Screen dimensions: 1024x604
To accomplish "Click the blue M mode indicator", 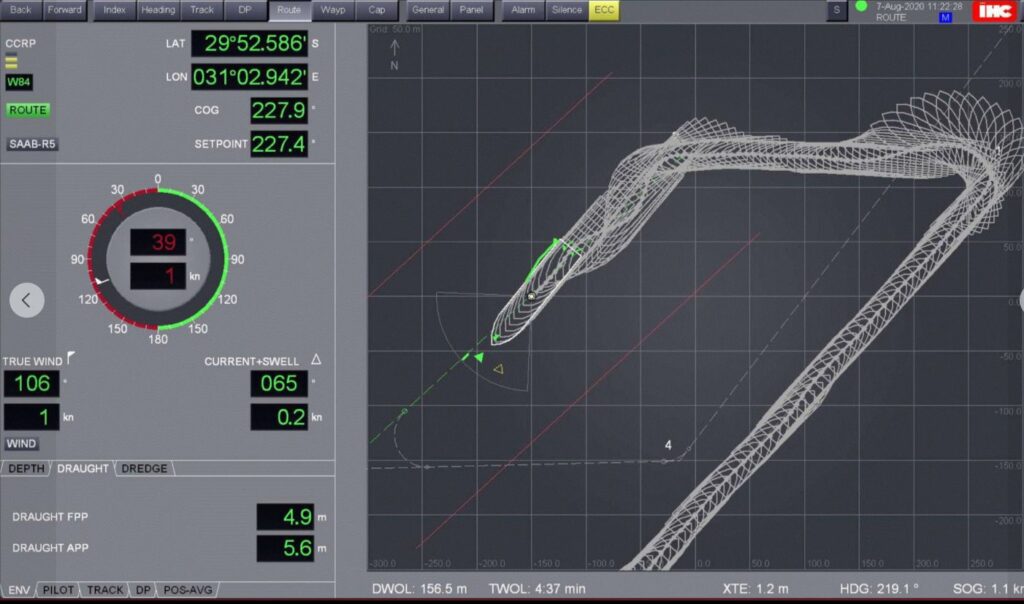I will [x=945, y=18].
